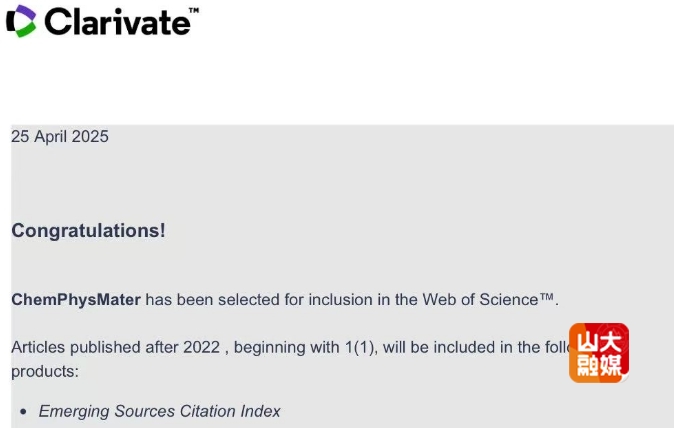This screenshot has height=428, width=674.
Task: Click the bold ChemPhysMater journal name
Action: pos(76,299)
